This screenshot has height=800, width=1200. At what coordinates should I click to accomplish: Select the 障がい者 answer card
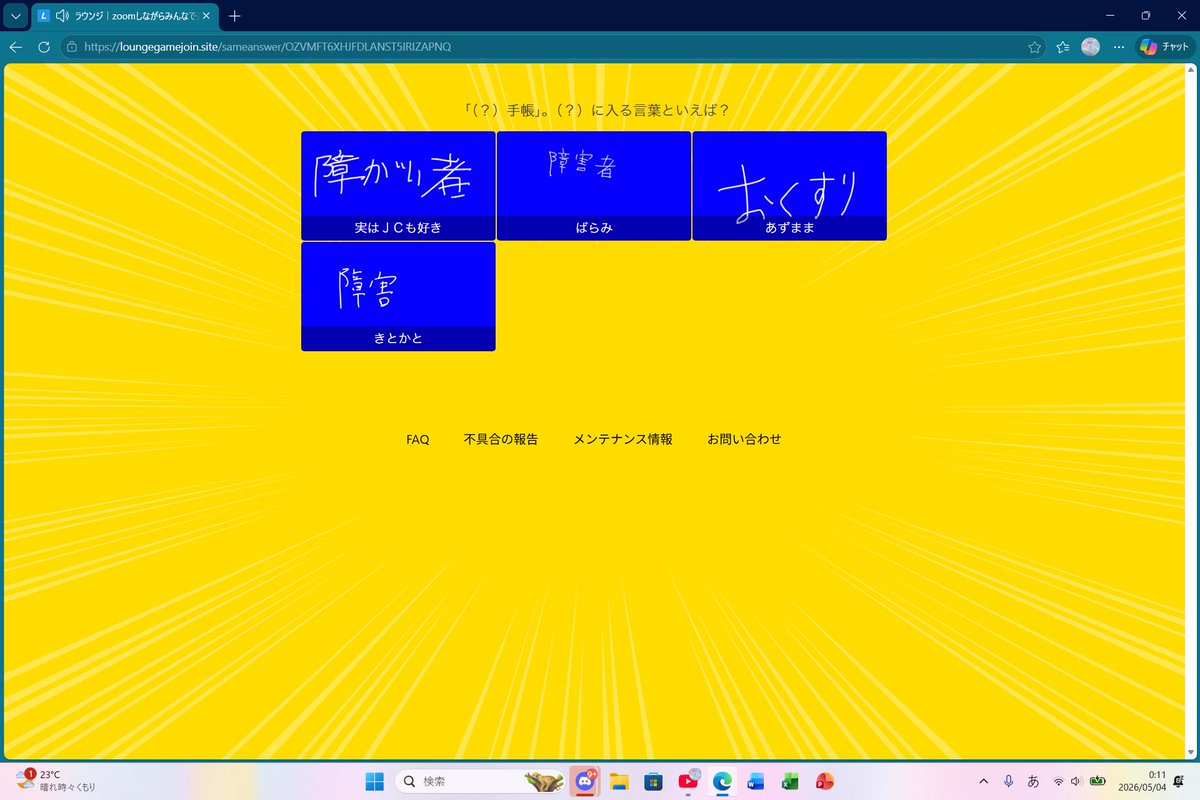(x=398, y=186)
